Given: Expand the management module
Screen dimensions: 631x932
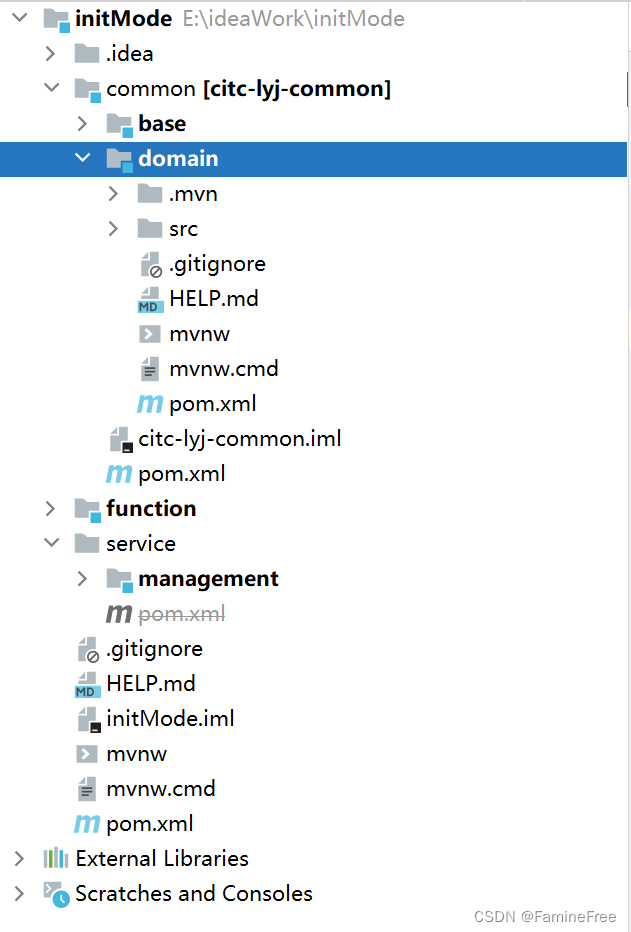Looking at the screenshot, I should point(81,578).
